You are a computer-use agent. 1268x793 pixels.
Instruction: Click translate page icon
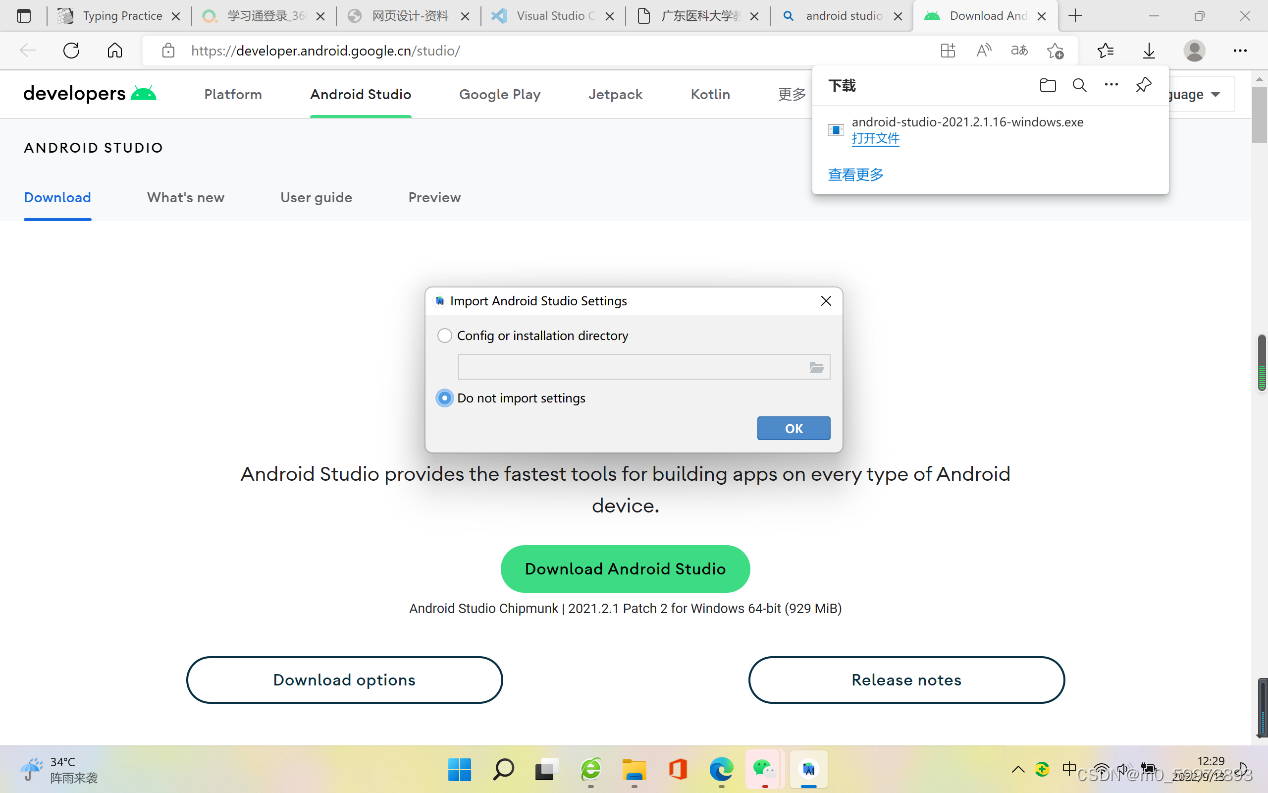pyautogui.click(x=1019, y=51)
